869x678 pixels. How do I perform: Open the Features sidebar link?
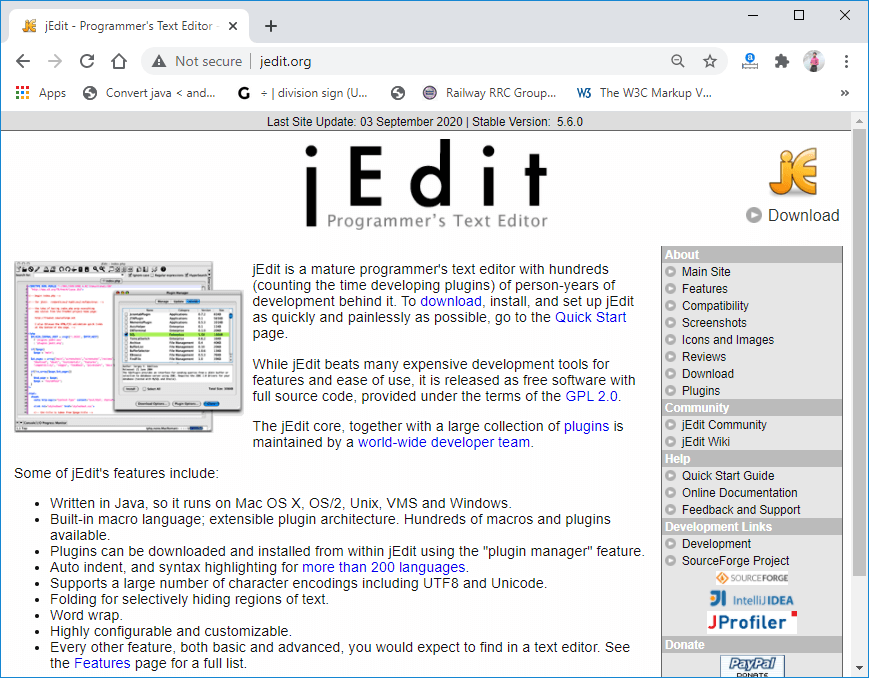point(704,289)
